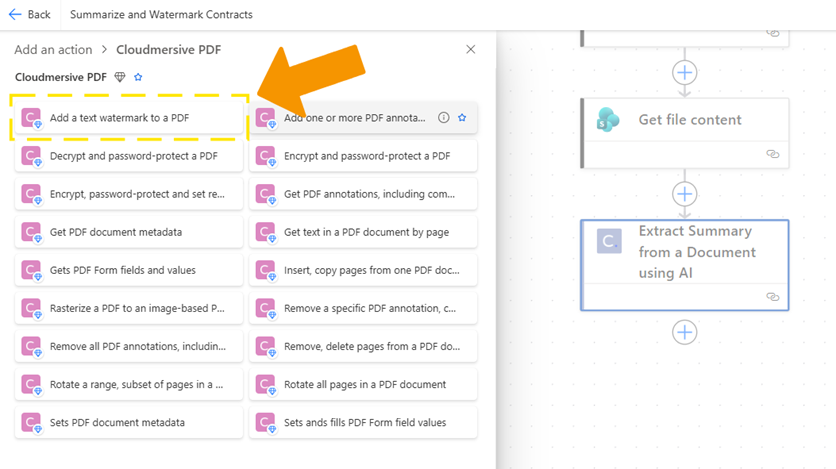The width and height of the screenshot is (836, 469).
Task: Star the 'Add one or more PDF annota...' action
Action: point(462,118)
